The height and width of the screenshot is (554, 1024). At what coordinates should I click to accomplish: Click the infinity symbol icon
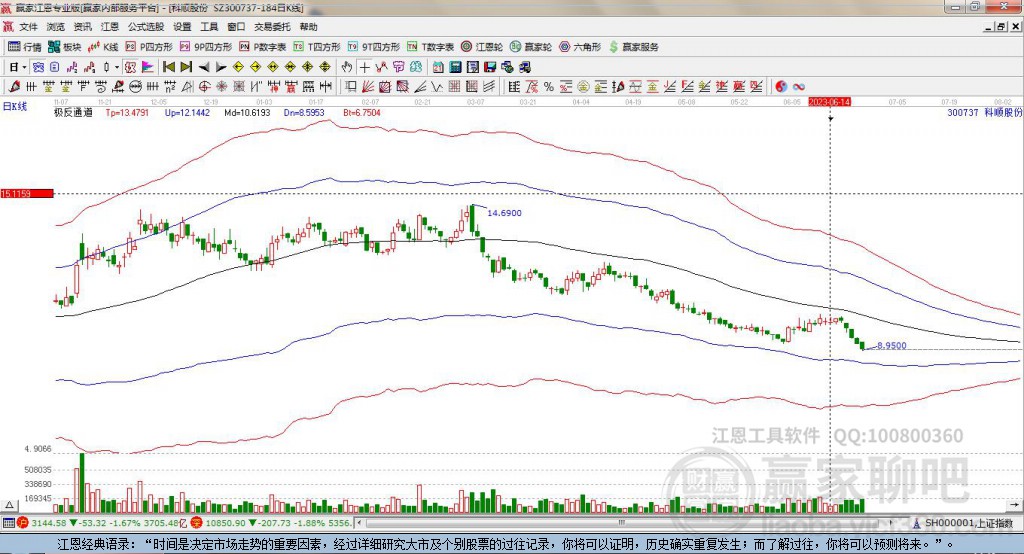pos(799,86)
